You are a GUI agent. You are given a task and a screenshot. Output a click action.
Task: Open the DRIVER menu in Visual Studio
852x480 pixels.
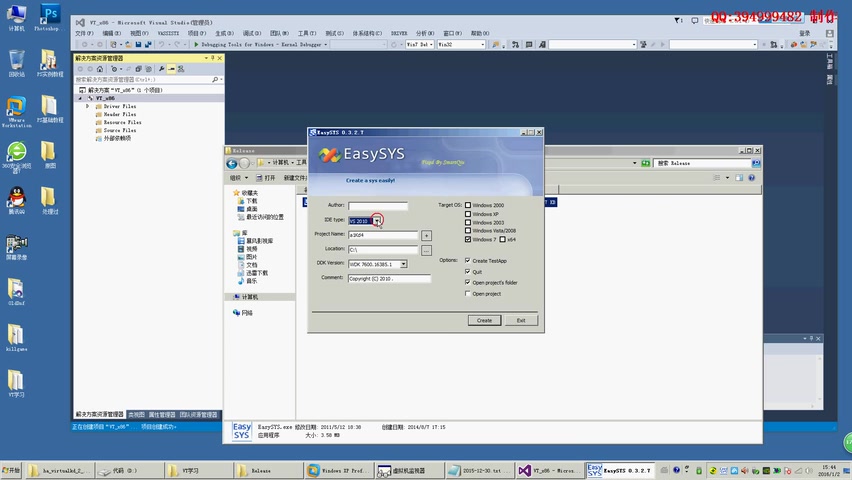click(x=399, y=33)
